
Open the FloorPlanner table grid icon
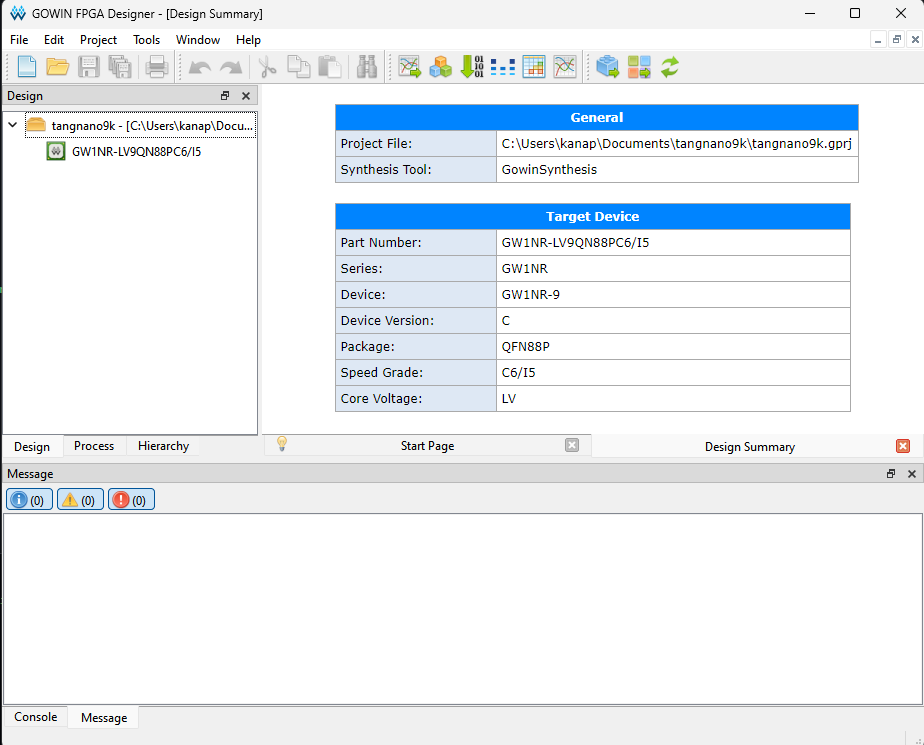click(534, 67)
